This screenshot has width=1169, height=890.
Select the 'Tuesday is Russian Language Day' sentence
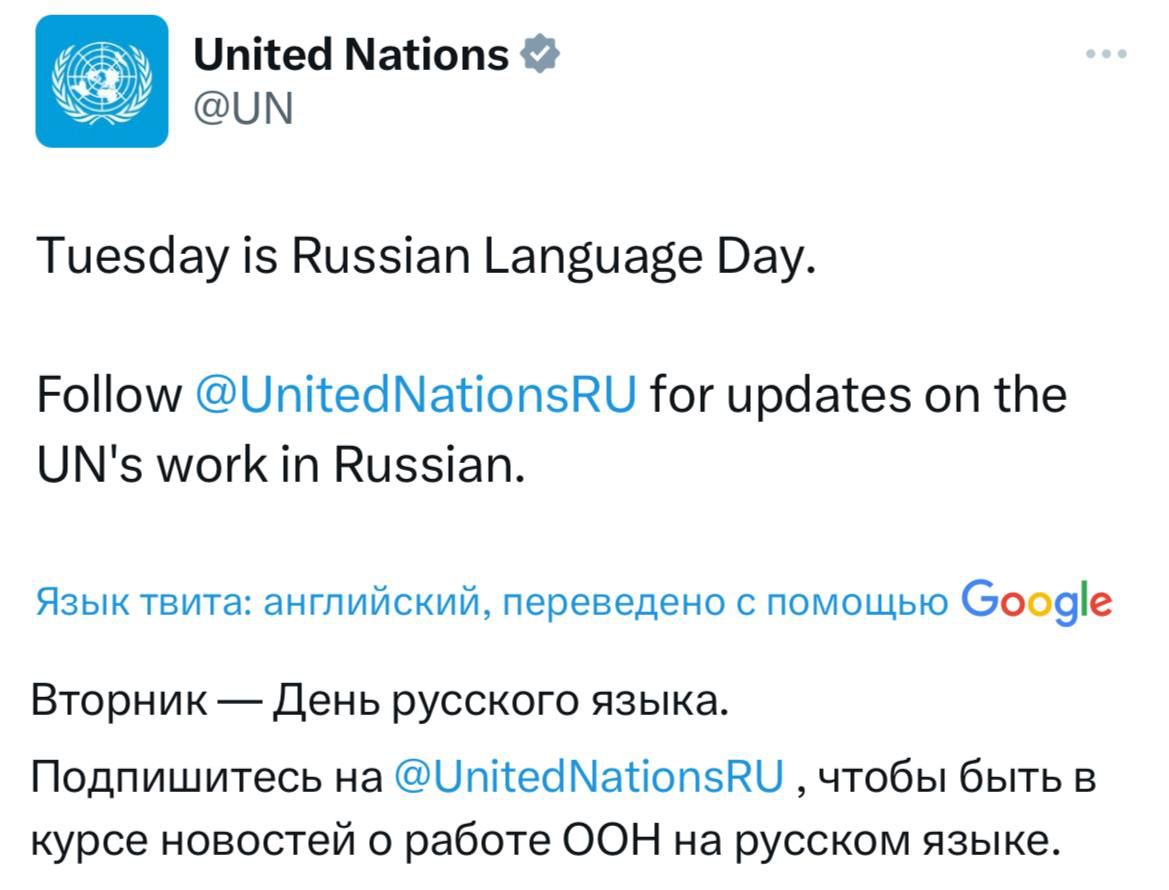(x=426, y=256)
